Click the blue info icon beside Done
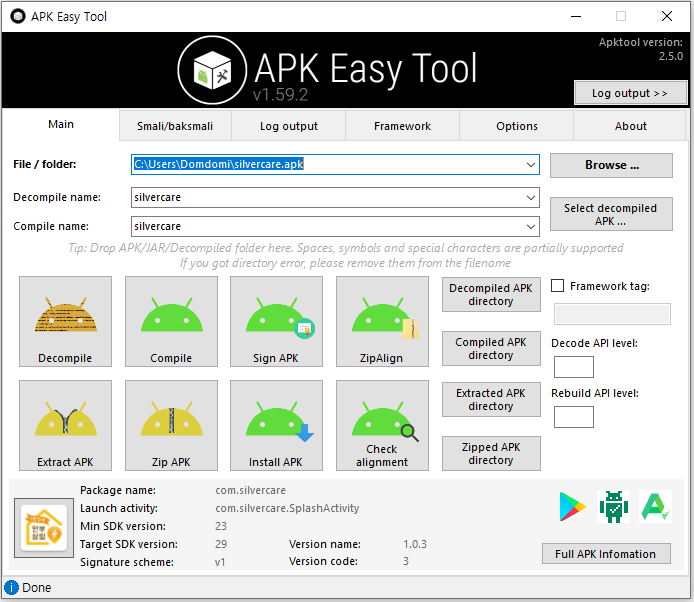The image size is (694, 602). 12,588
